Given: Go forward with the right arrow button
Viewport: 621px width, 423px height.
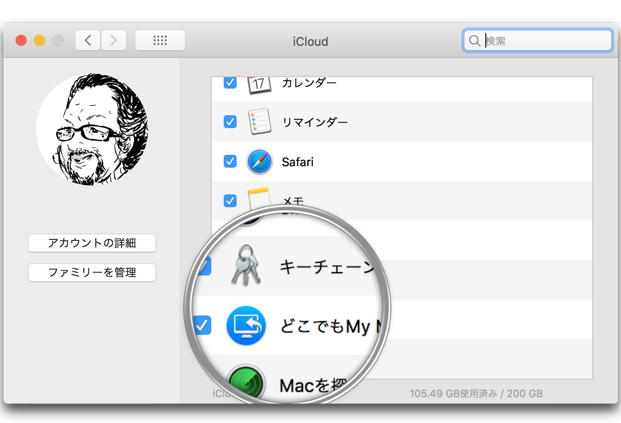Looking at the screenshot, I should (x=114, y=40).
